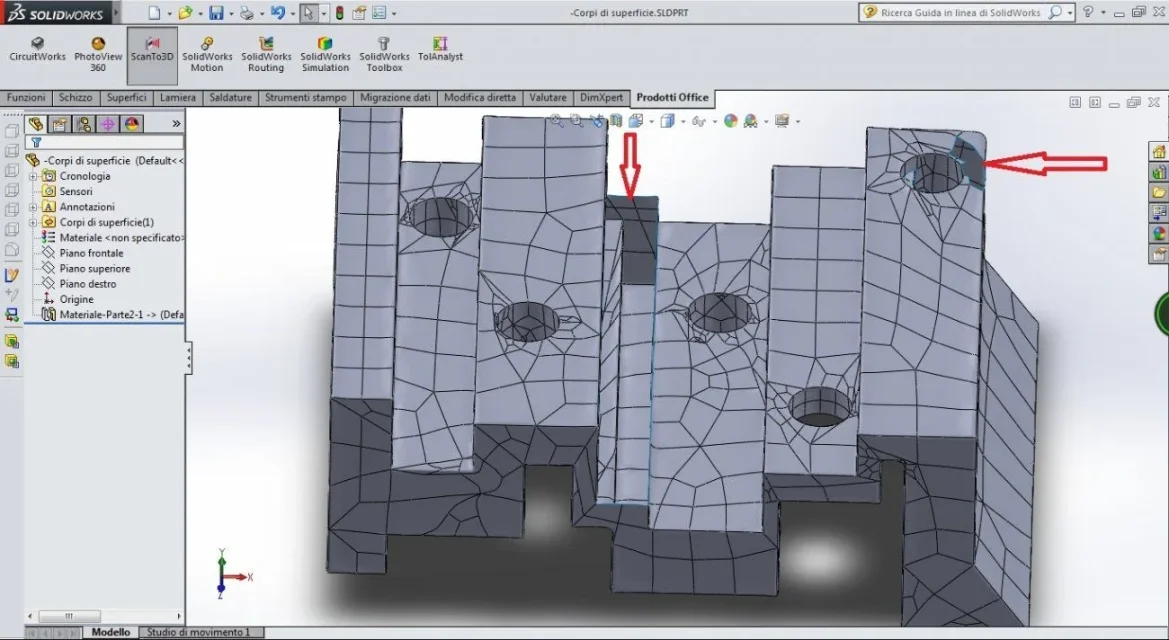Launch PhotoView 360 add-in
The height and width of the screenshot is (640, 1169).
(x=98, y=50)
